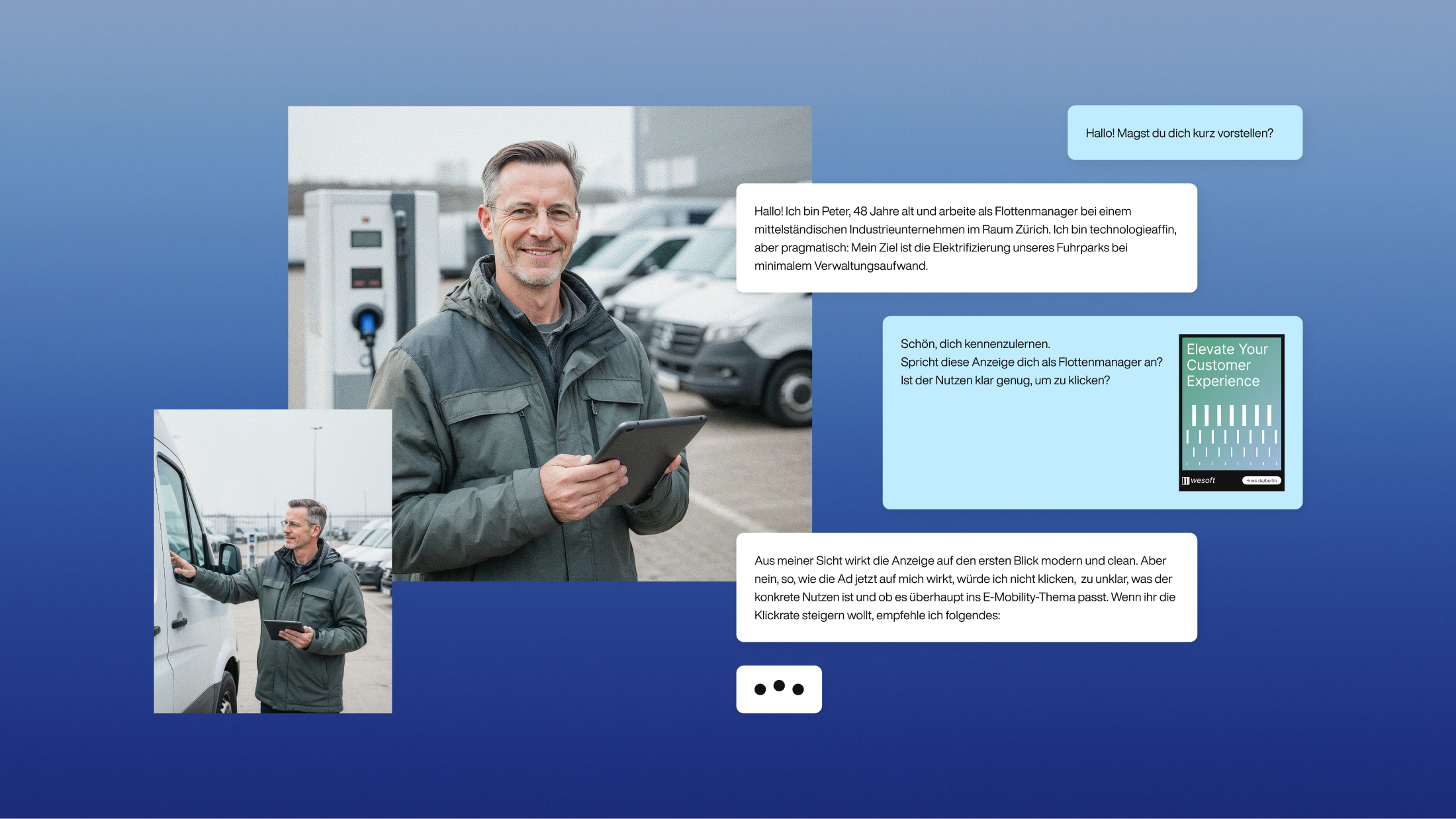Click the arrow icon in ws.de/berlin pill

click(x=1248, y=480)
